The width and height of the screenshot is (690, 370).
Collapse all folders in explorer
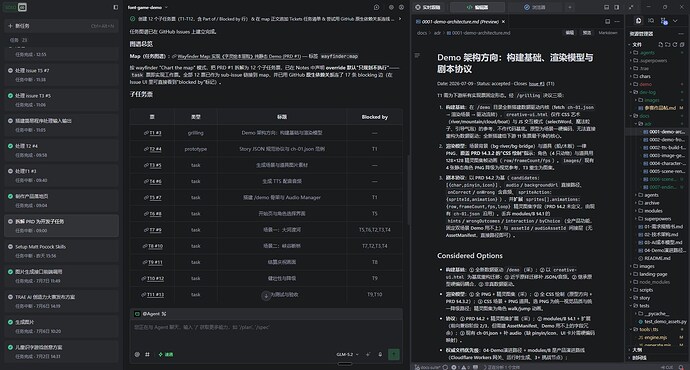click(x=682, y=44)
